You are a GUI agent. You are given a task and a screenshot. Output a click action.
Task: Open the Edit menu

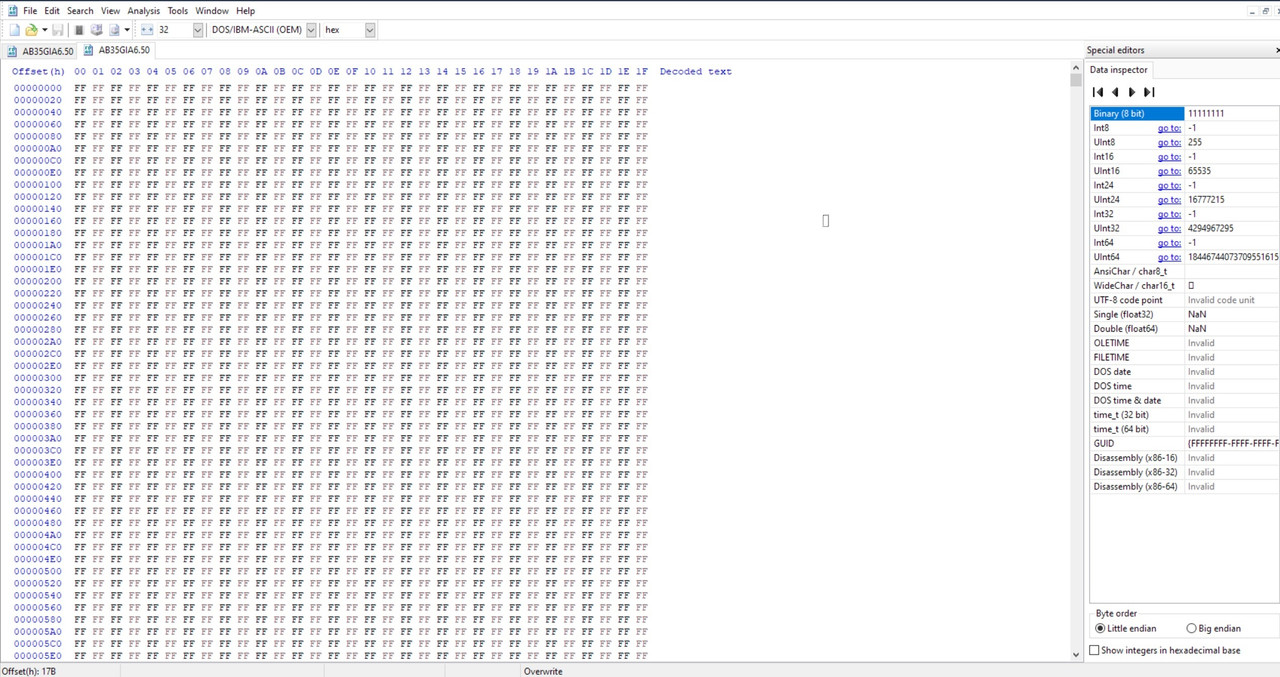[52, 11]
